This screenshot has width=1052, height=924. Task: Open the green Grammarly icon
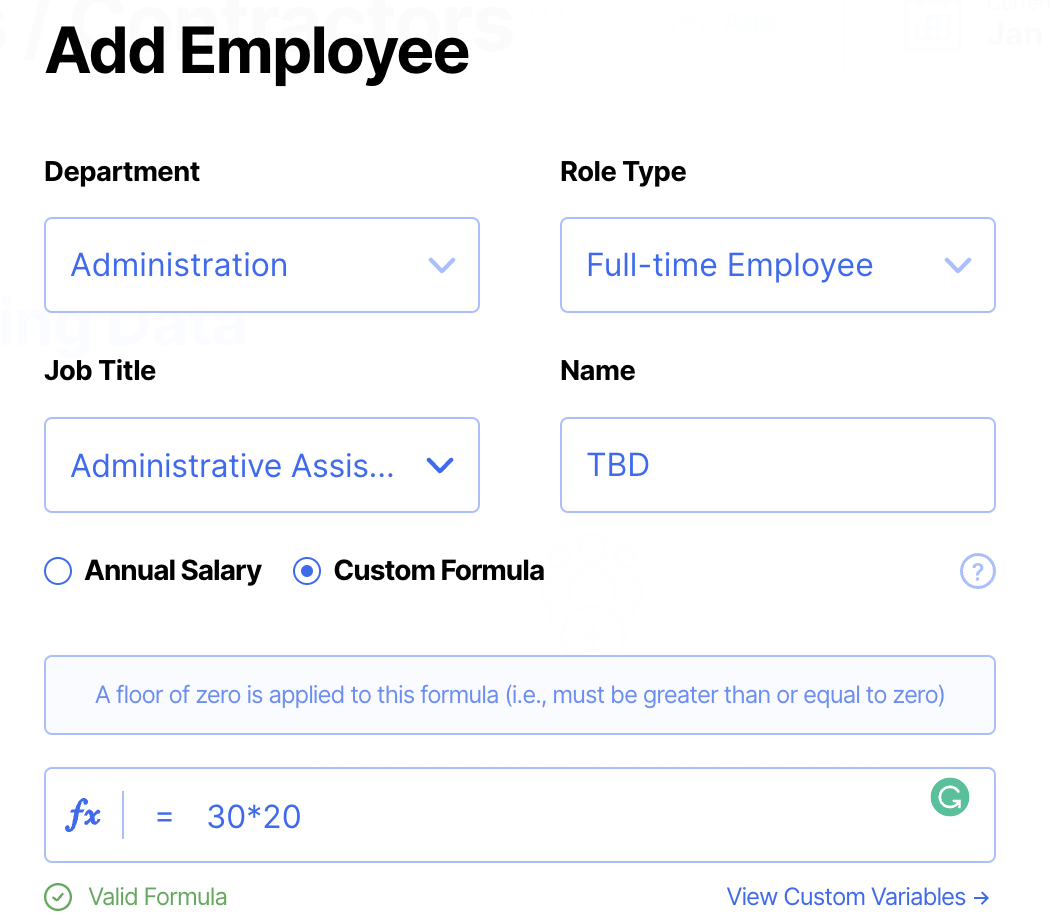point(949,797)
